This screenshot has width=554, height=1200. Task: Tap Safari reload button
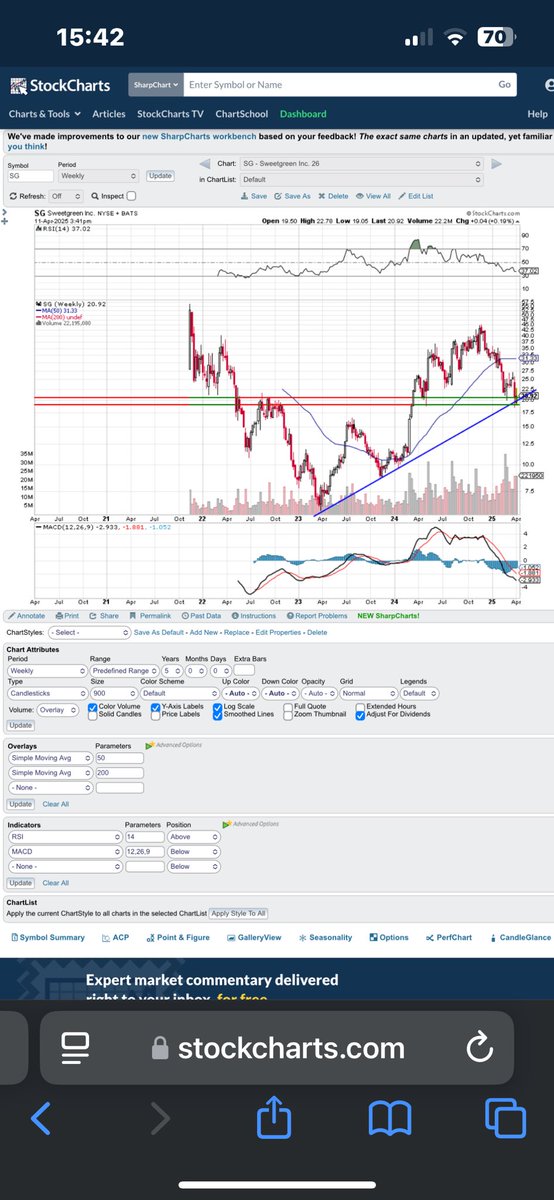pyautogui.click(x=480, y=1048)
